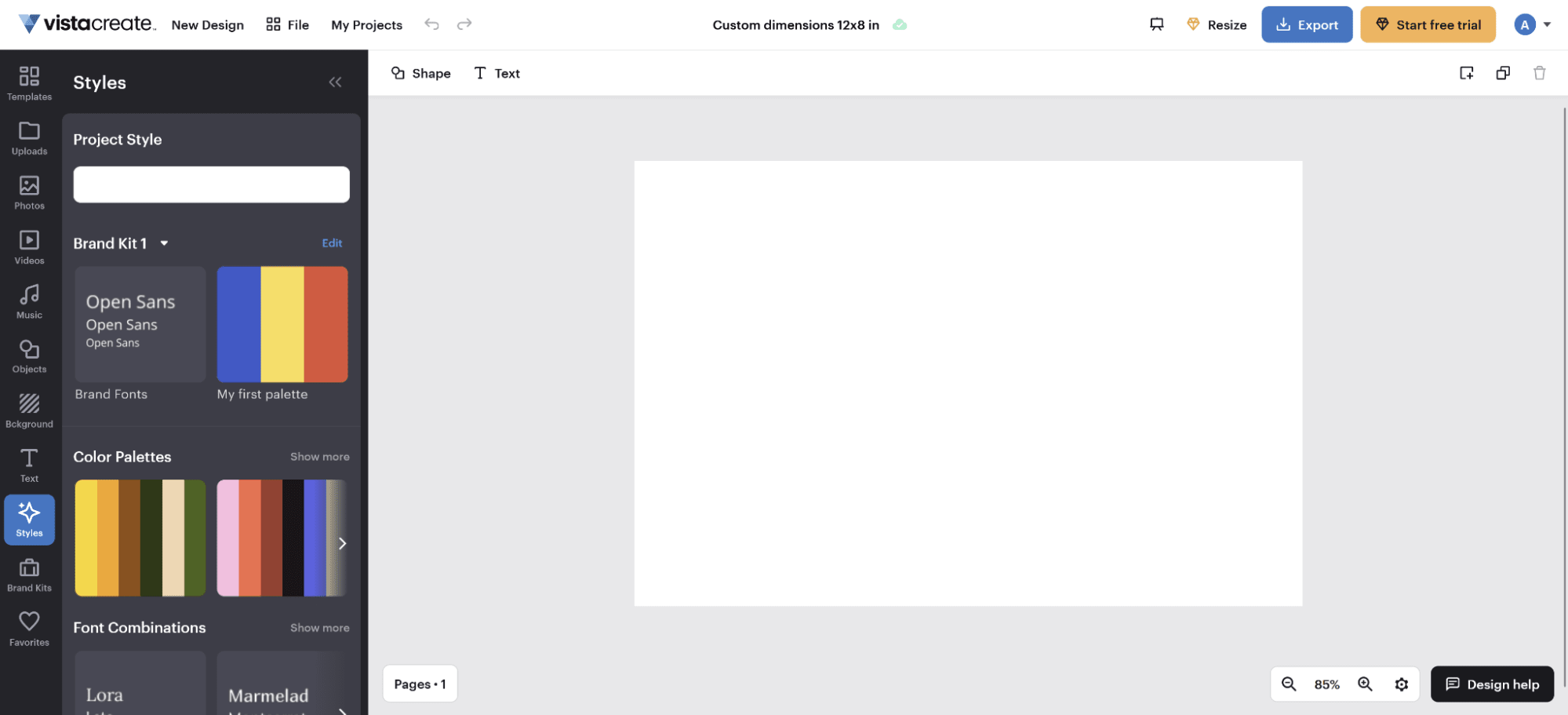1568x715 pixels.
Task: Show more Font Combinations
Action: click(x=319, y=628)
